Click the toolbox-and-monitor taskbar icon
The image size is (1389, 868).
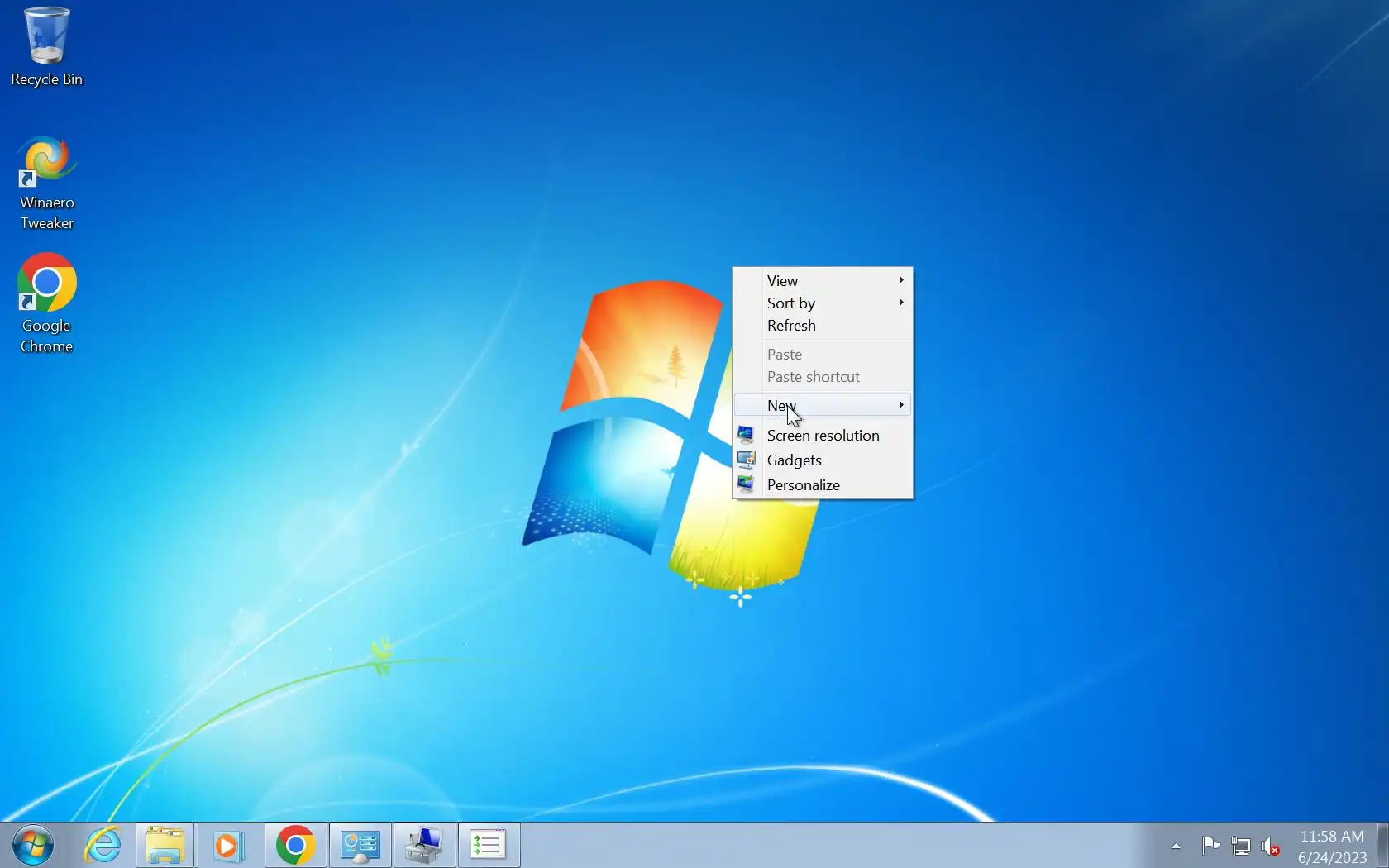click(425, 845)
